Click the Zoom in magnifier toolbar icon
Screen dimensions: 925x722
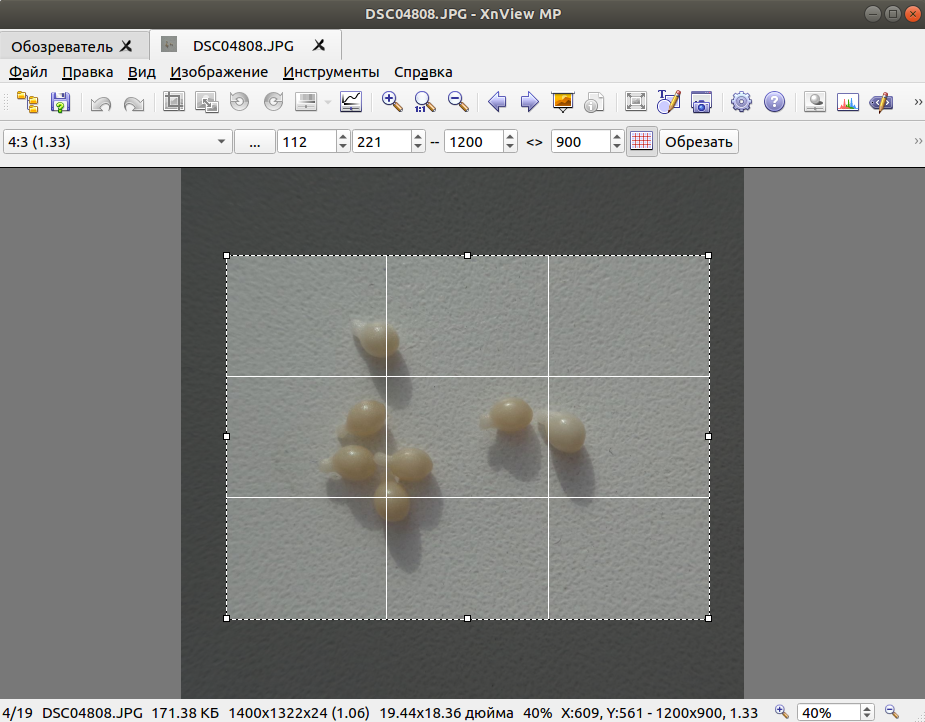pyautogui.click(x=392, y=102)
